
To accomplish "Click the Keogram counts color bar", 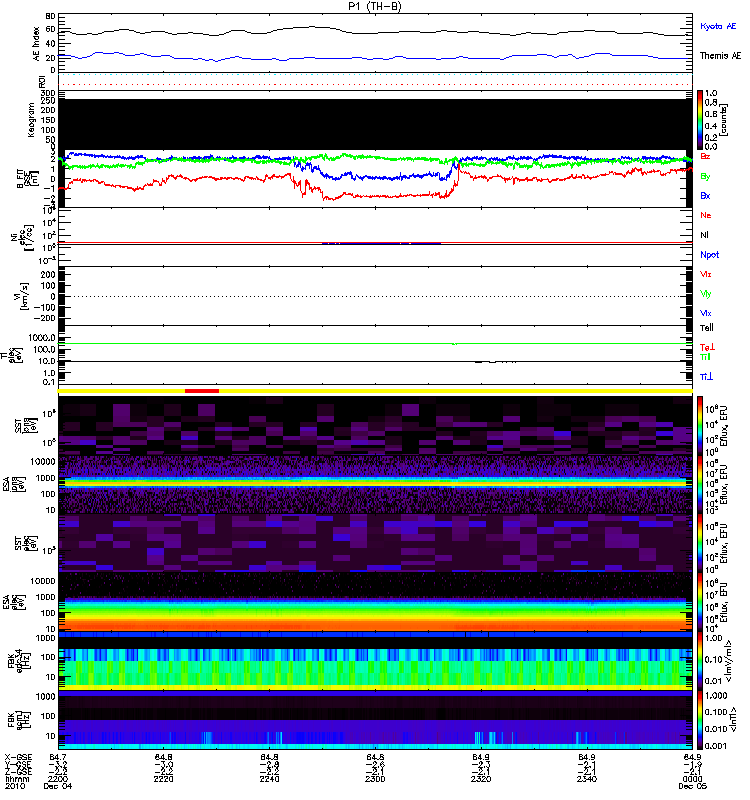I will 700,120.
